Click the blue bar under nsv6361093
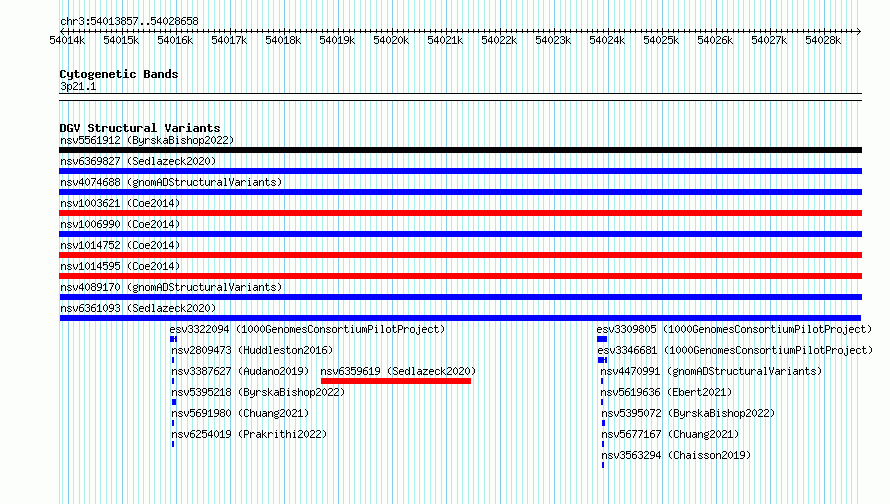 click(460, 318)
